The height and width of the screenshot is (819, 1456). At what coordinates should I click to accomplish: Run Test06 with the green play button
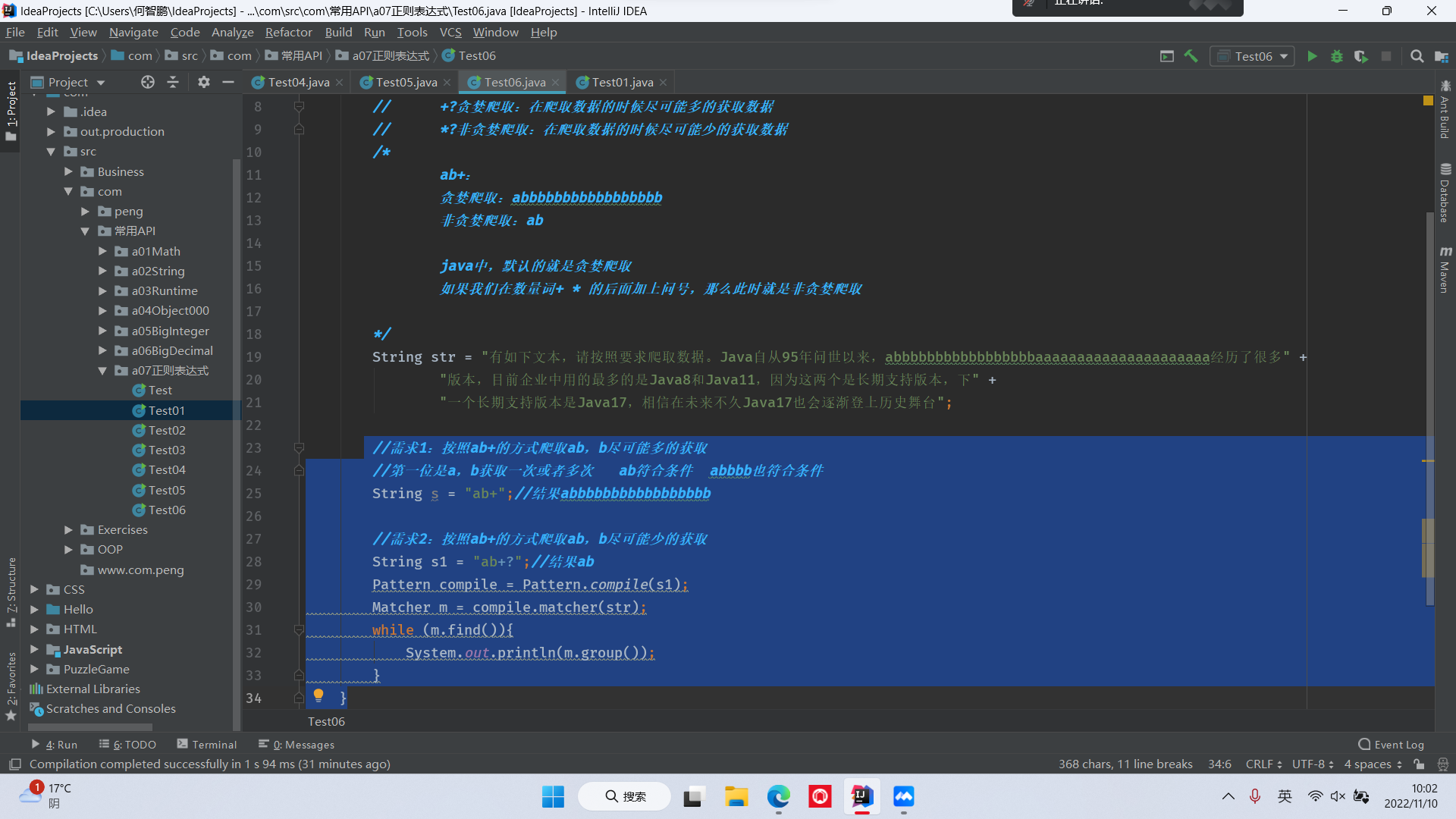(1312, 56)
